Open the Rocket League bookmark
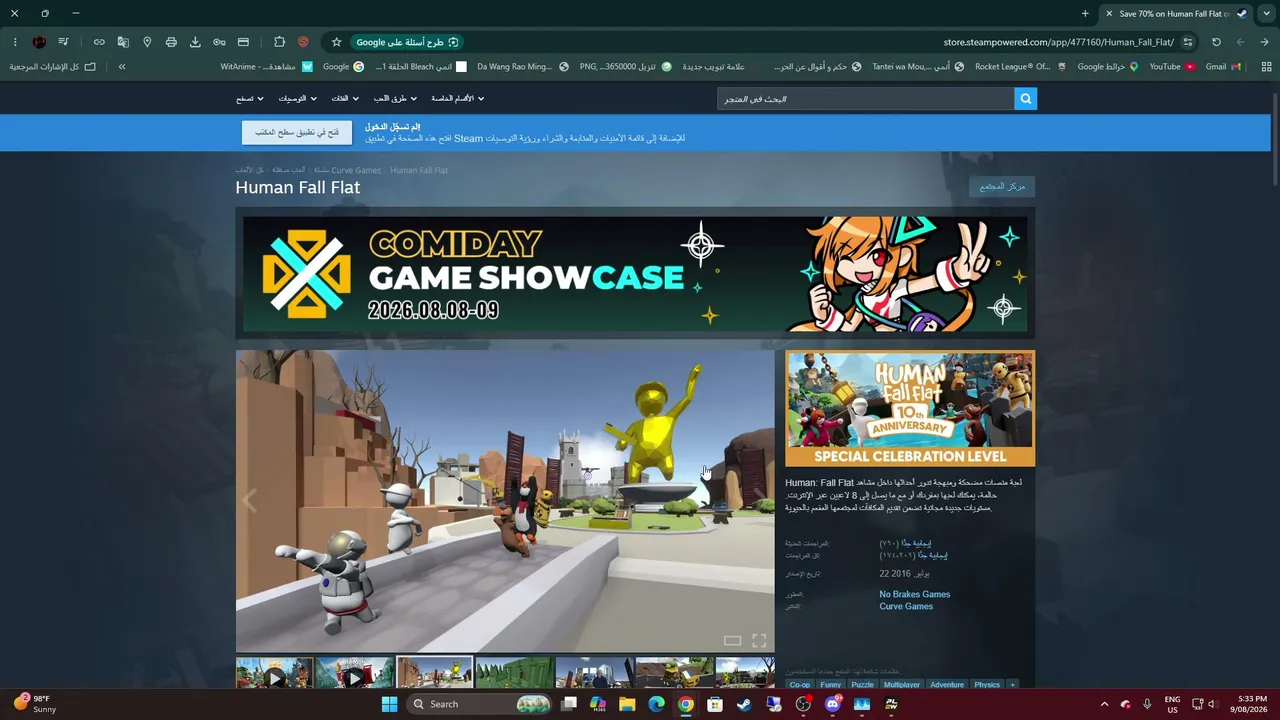The width and height of the screenshot is (1280, 720). click(1020, 67)
